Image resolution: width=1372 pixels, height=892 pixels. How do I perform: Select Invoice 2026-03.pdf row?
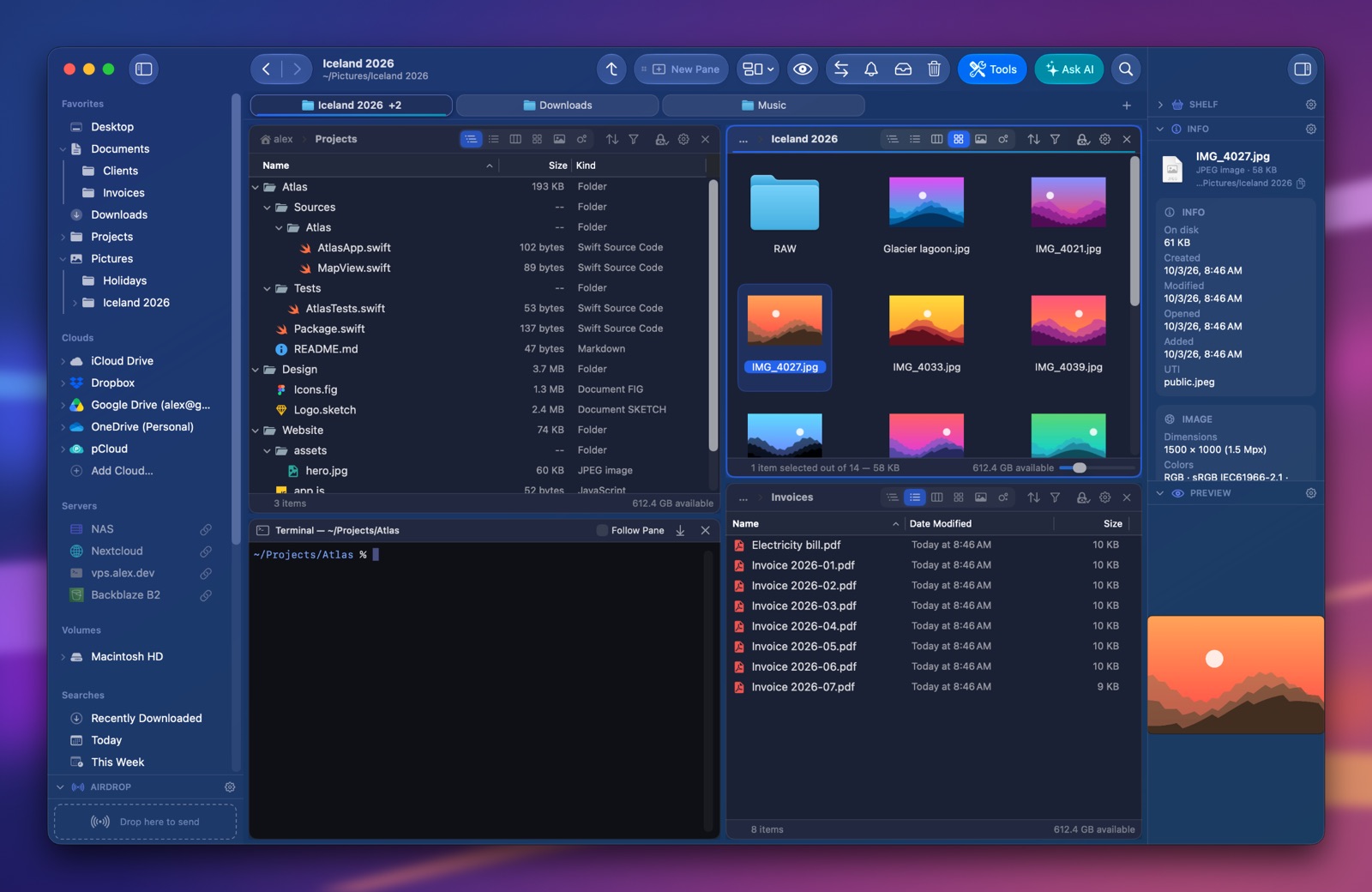click(933, 606)
